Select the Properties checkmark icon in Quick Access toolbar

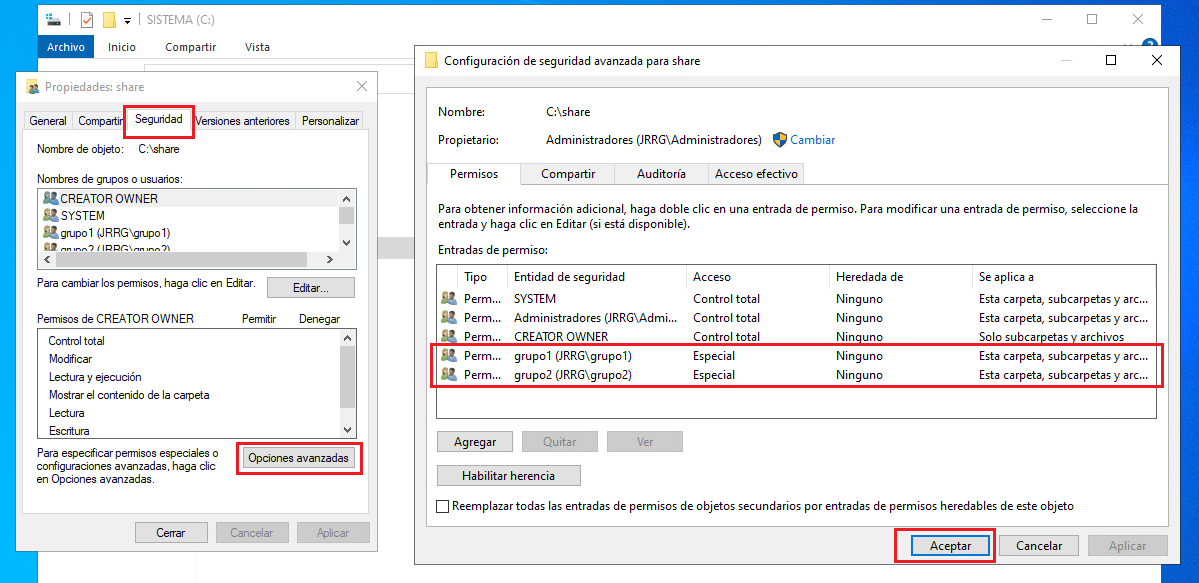[87, 18]
